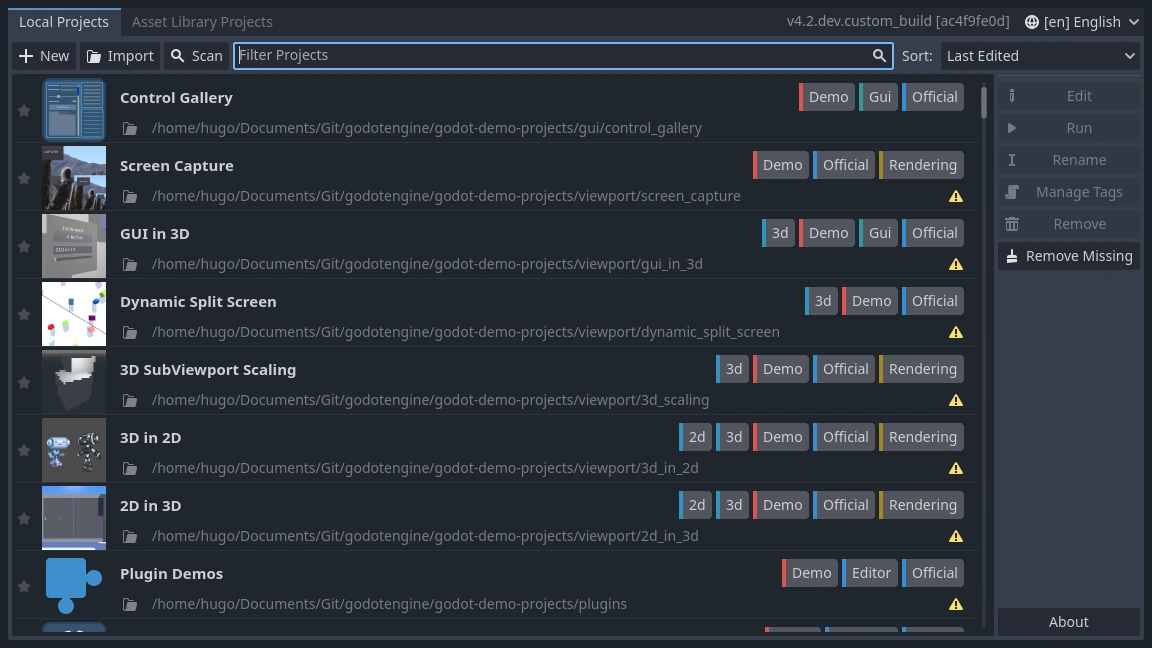Click the warning icon on the Screen Capture row
Viewport: 1152px width, 648px height.
pyautogui.click(x=956, y=196)
